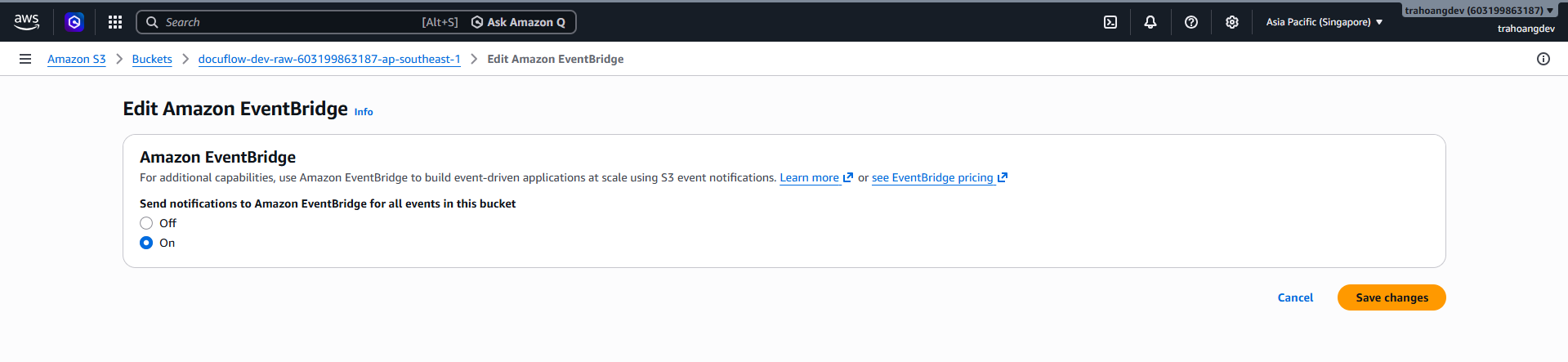Open the Learn more link
This screenshot has width=1568, height=362.
tap(816, 177)
